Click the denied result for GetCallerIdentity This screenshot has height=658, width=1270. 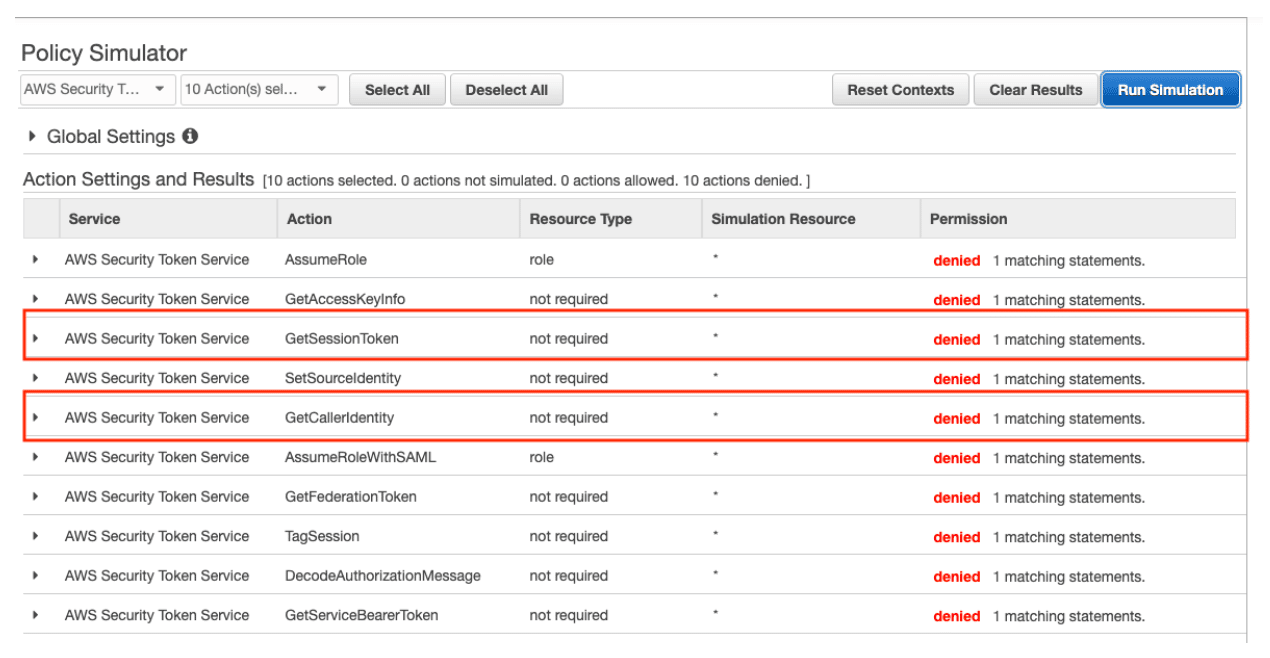pyautogui.click(x=957, y=418)
